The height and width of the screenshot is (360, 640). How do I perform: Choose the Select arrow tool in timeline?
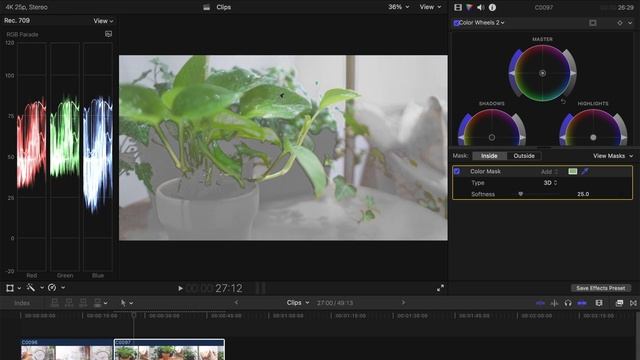click(123, 303)
